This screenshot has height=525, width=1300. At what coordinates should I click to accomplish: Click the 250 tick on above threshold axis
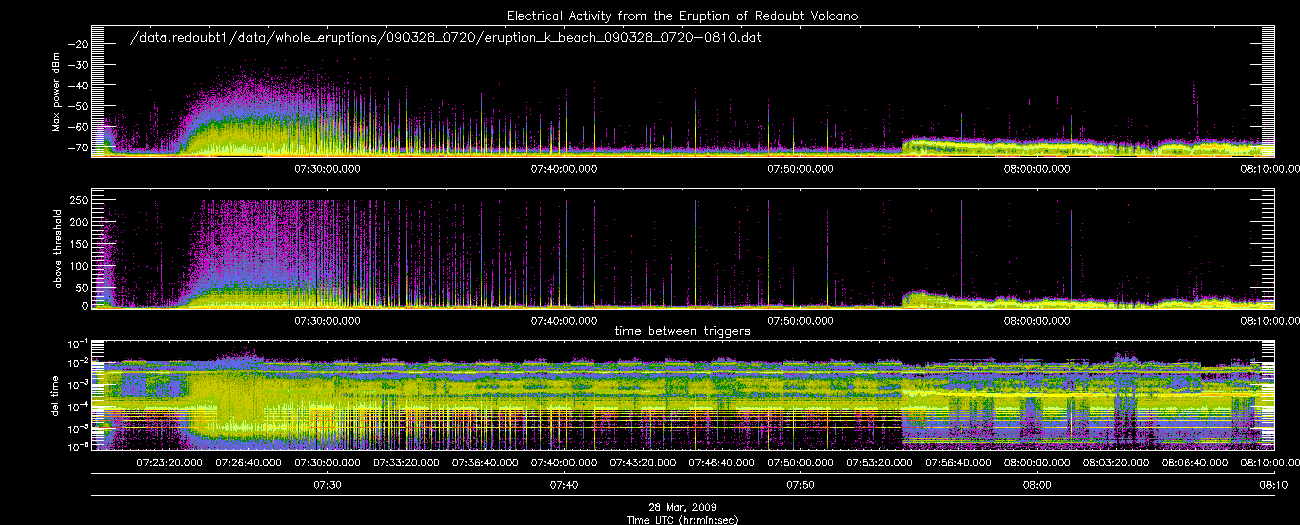[80, 201]
